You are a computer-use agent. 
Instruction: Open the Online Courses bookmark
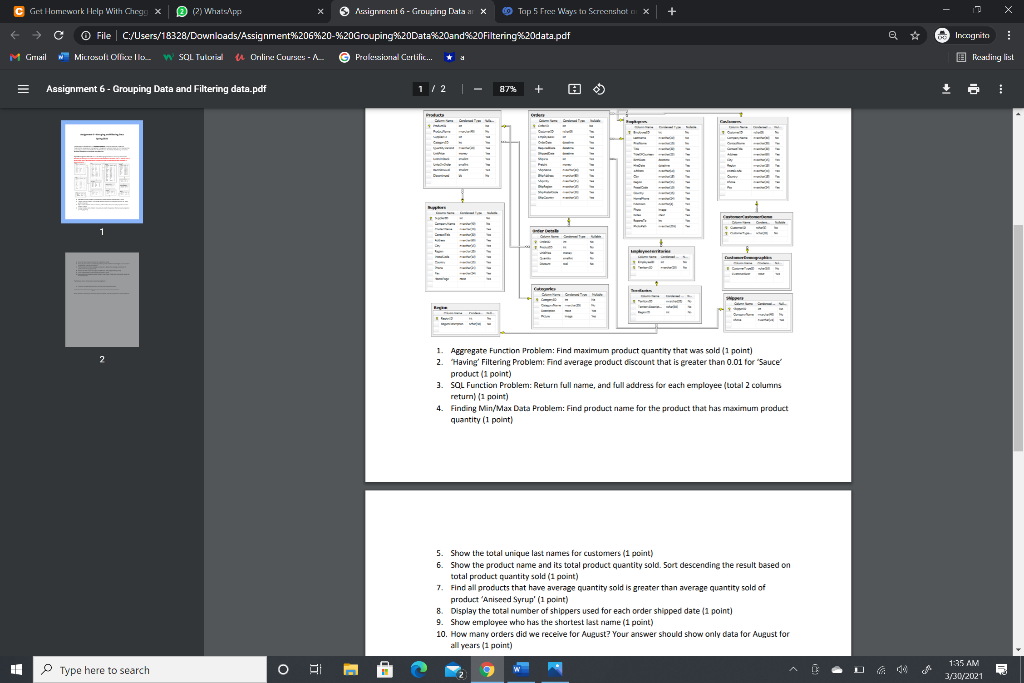click(280, 57)
